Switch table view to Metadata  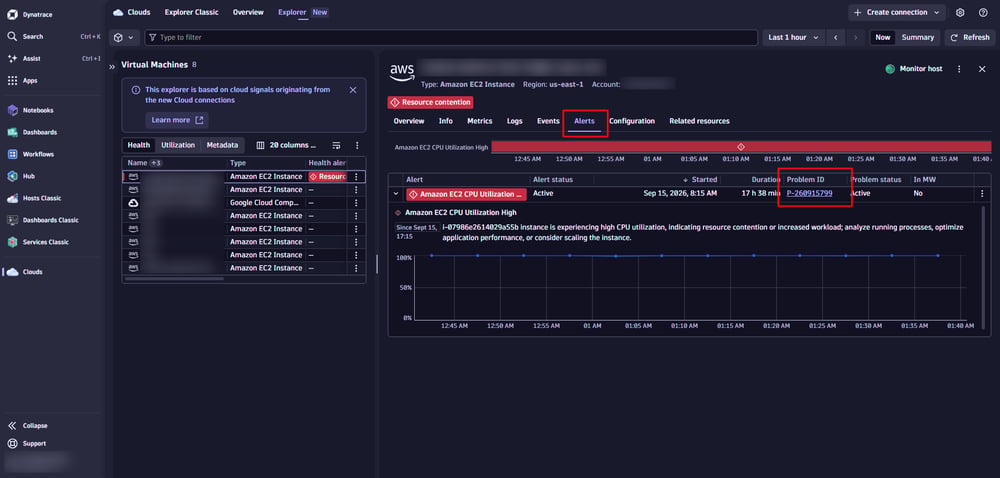(222, 145)
